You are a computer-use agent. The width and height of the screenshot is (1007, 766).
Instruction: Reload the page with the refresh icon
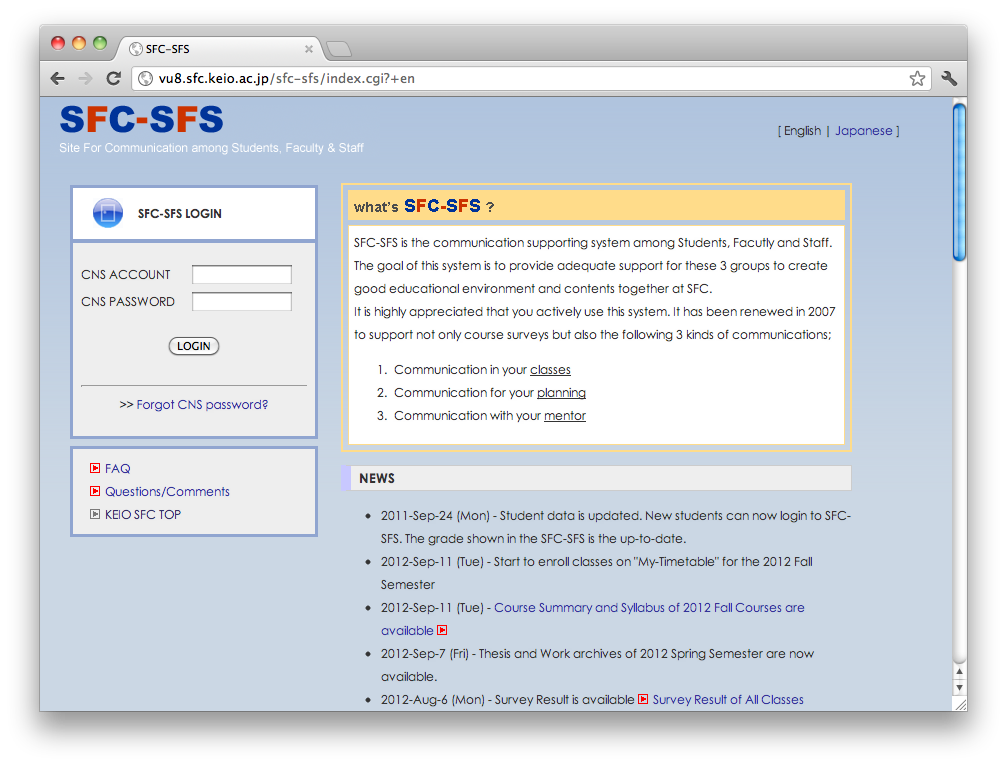point(114,78)
